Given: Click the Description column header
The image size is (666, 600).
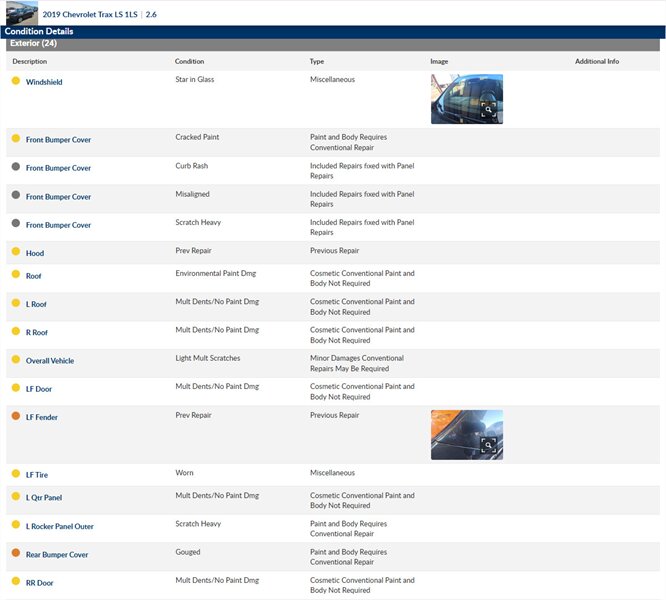Looking at the screenshot, I should 29,62.
